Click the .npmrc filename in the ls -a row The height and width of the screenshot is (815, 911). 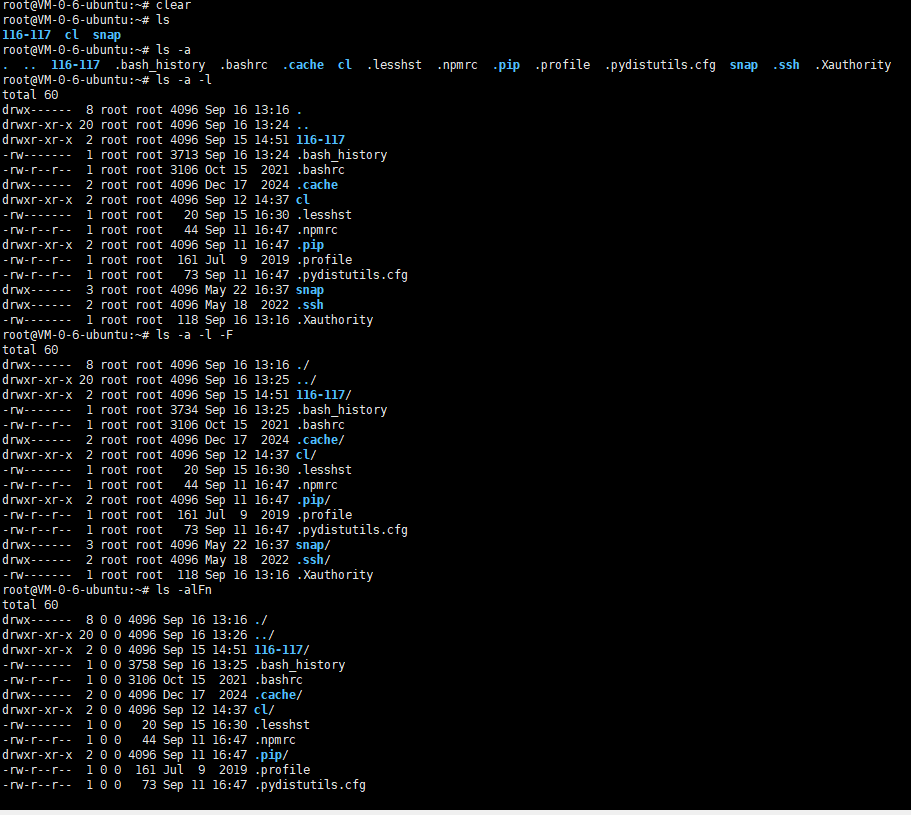(457, 65)
